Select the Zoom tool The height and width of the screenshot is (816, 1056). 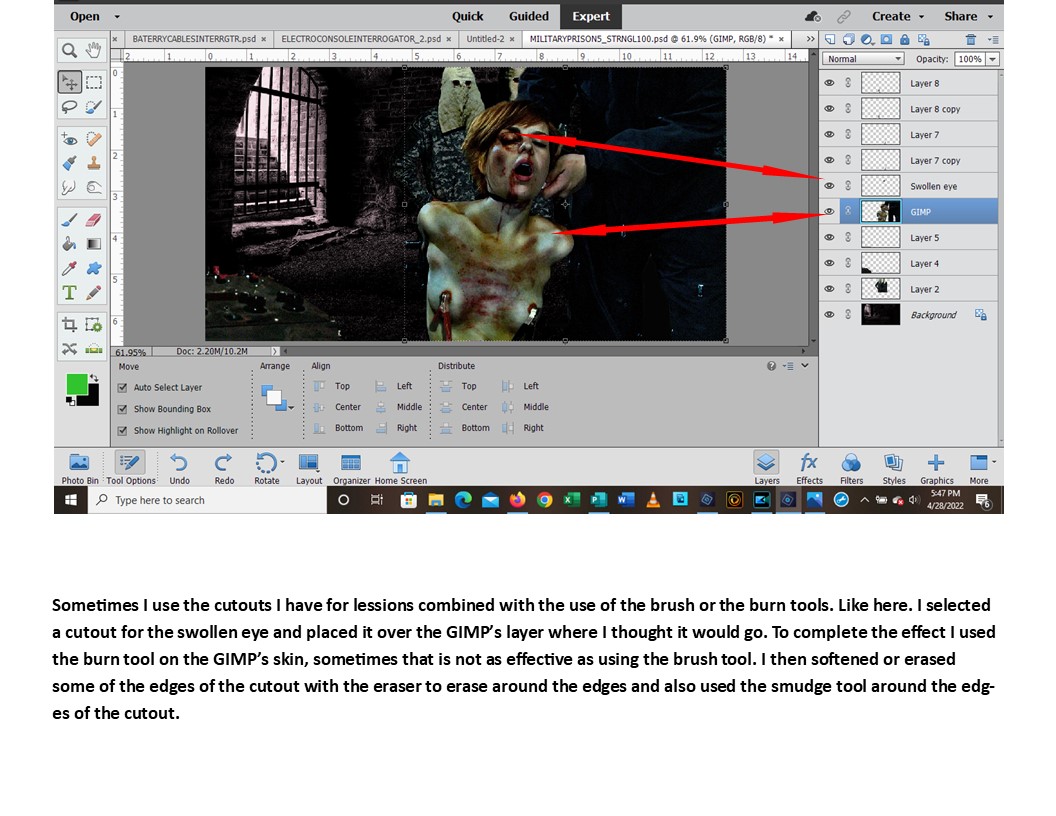pos(69,50)
